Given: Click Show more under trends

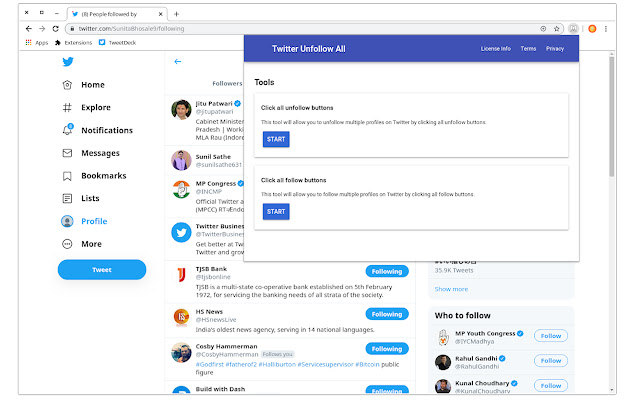Looking at the screenshot, I should [451, 289].
